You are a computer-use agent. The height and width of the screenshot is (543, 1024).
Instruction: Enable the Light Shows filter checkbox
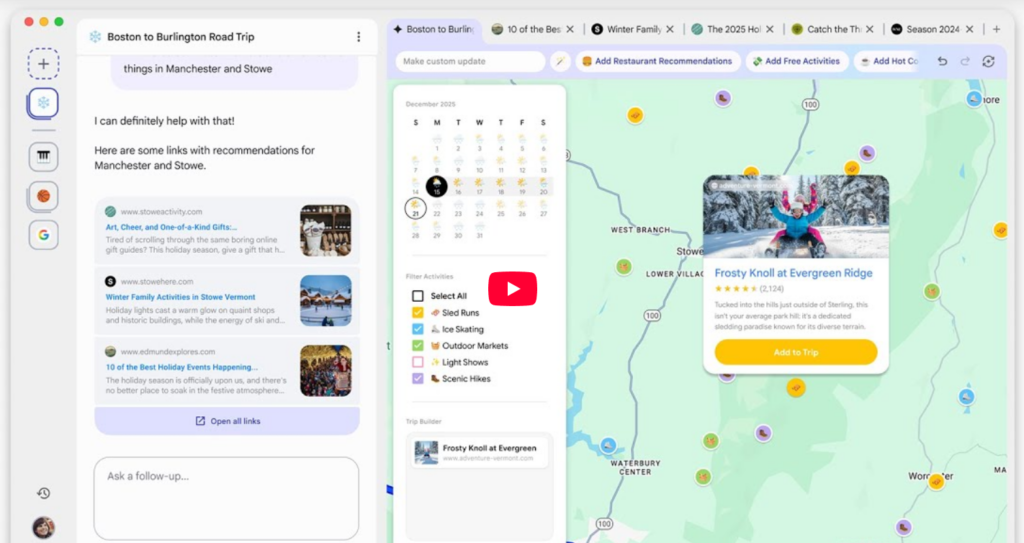[418, 362]
